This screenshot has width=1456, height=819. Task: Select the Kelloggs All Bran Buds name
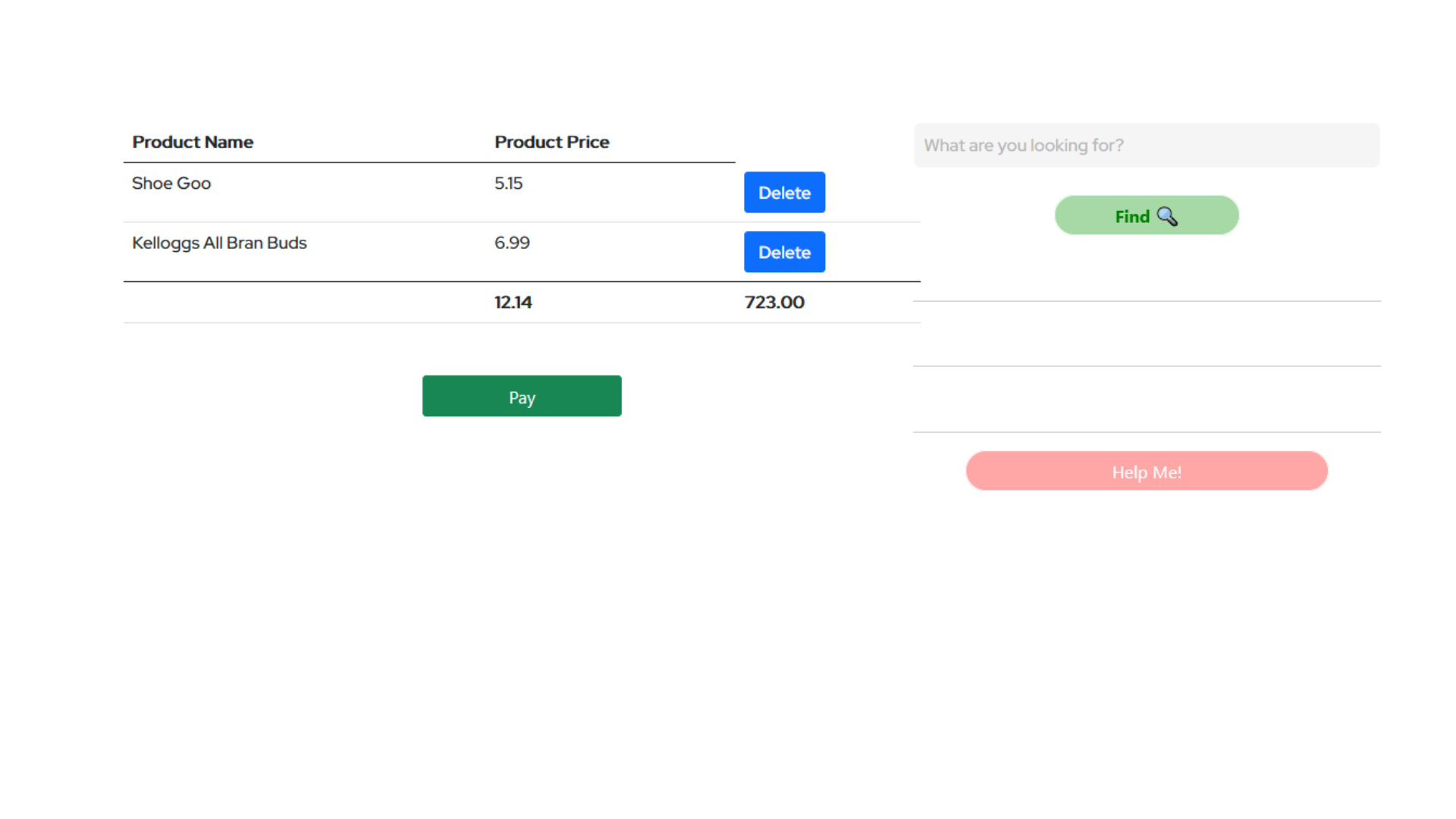pos(219,243)
